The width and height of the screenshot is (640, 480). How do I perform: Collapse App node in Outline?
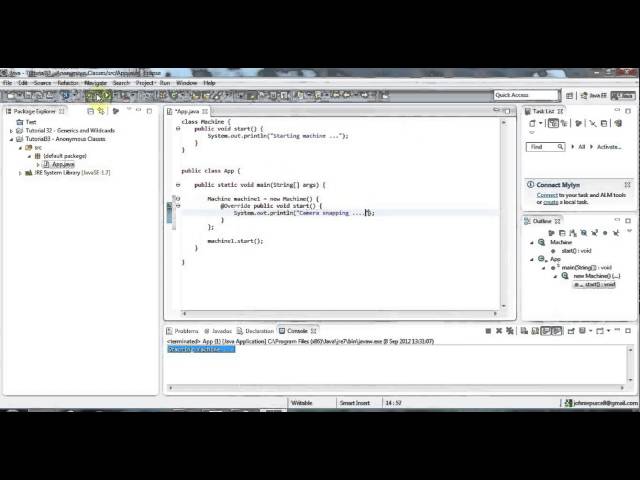[532, 259]
